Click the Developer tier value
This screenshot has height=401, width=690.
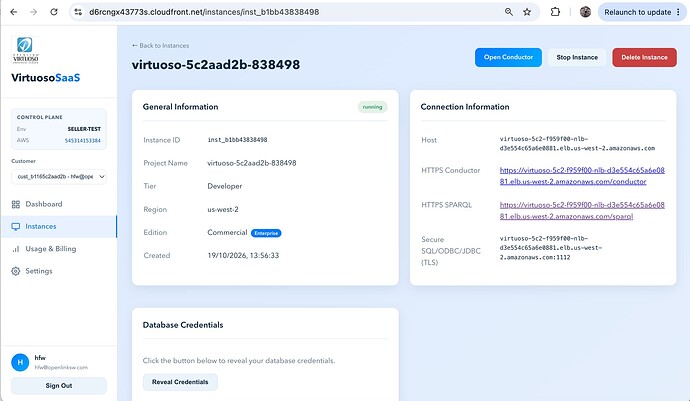coord(225,186)
